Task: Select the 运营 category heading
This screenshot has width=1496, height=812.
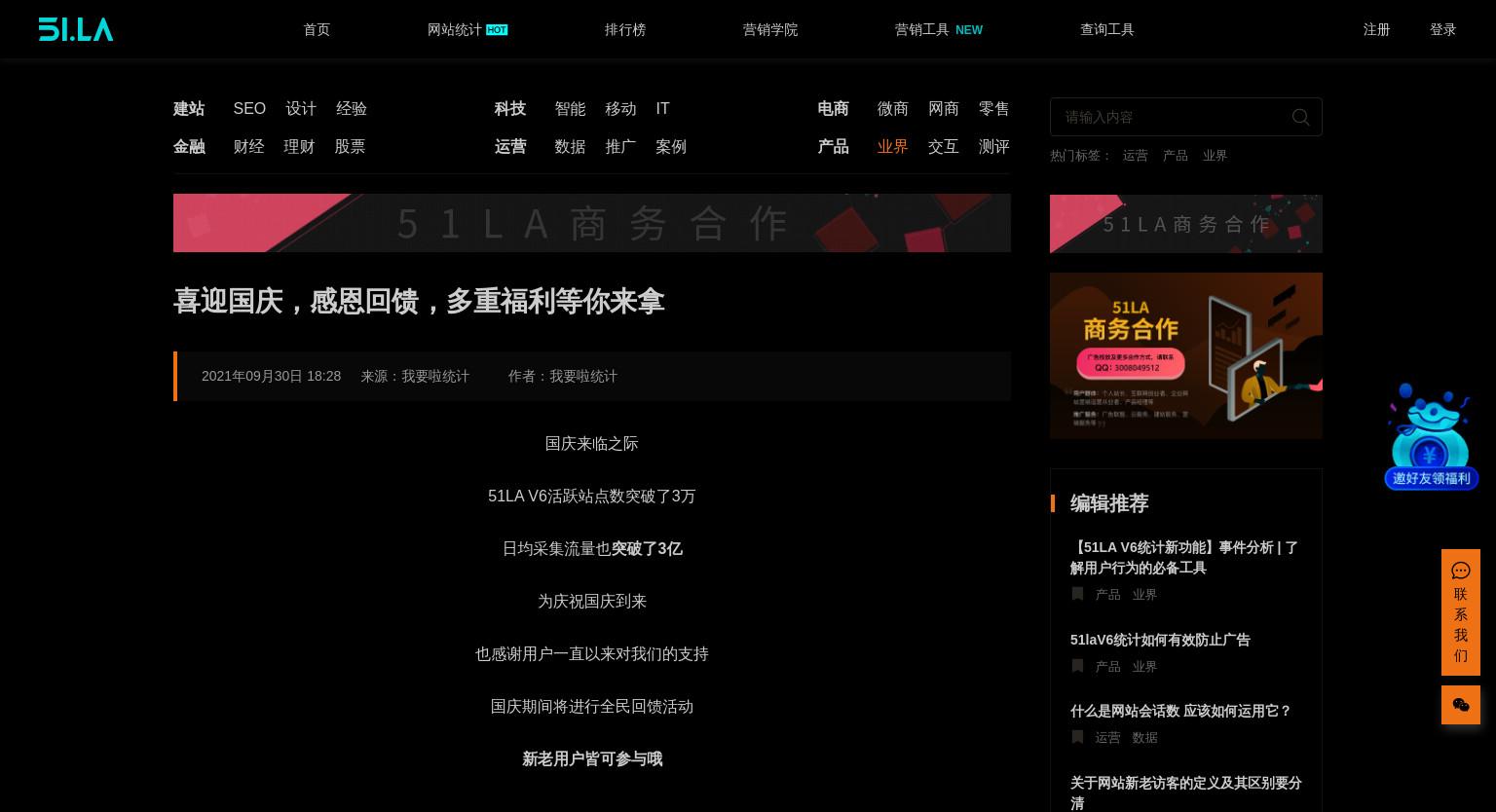Action: pos(509,146)
